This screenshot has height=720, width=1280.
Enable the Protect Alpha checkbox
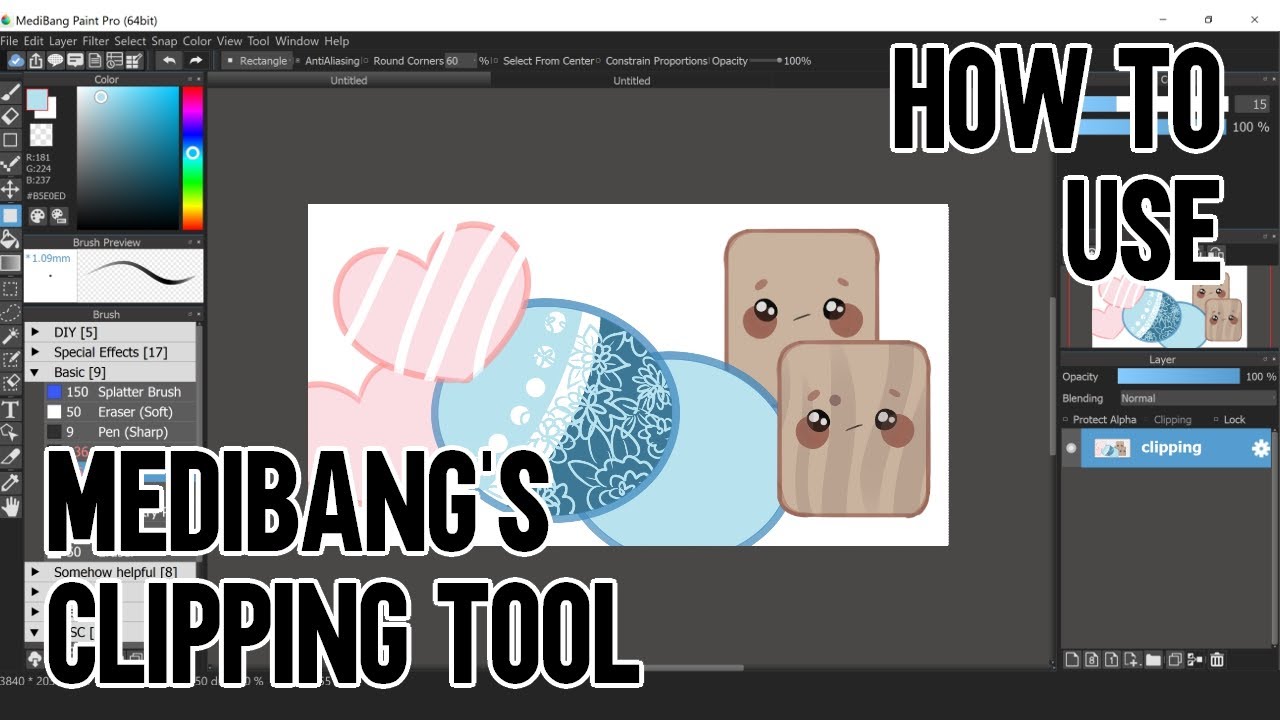coord(1065,420)
